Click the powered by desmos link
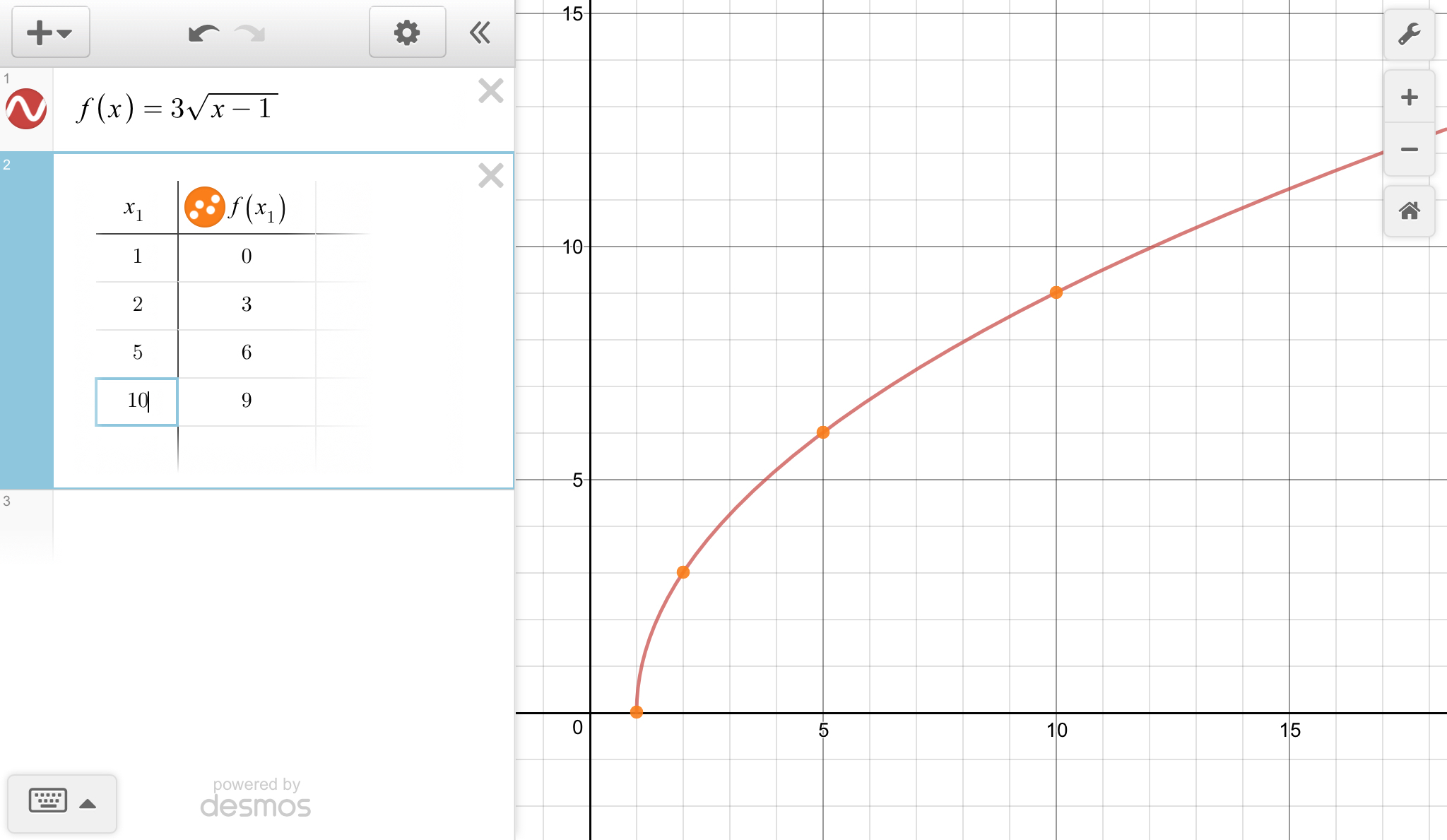The width and height of the screenshot is (1447, 840). pyautogui.click(x=256, y=798)
